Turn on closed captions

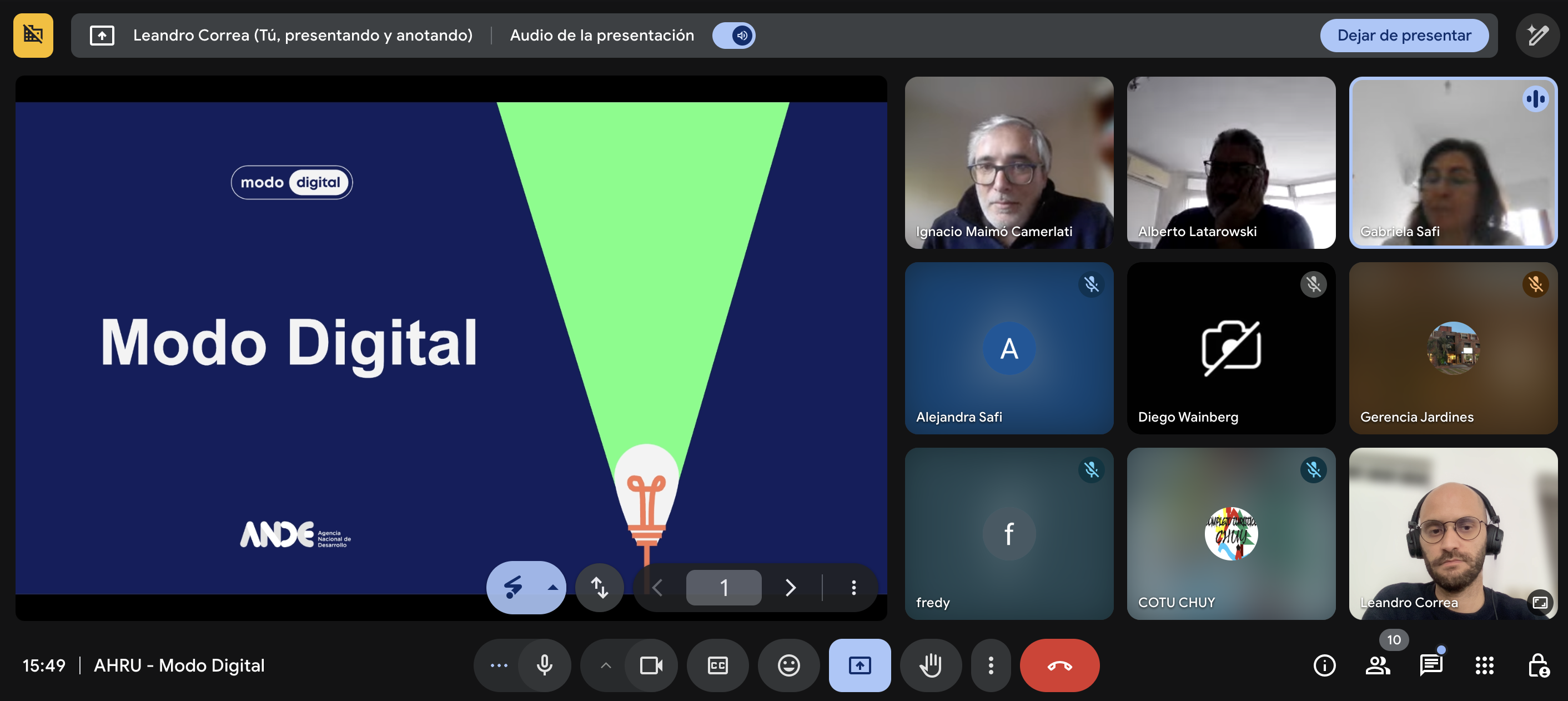(x=718, y=665)
